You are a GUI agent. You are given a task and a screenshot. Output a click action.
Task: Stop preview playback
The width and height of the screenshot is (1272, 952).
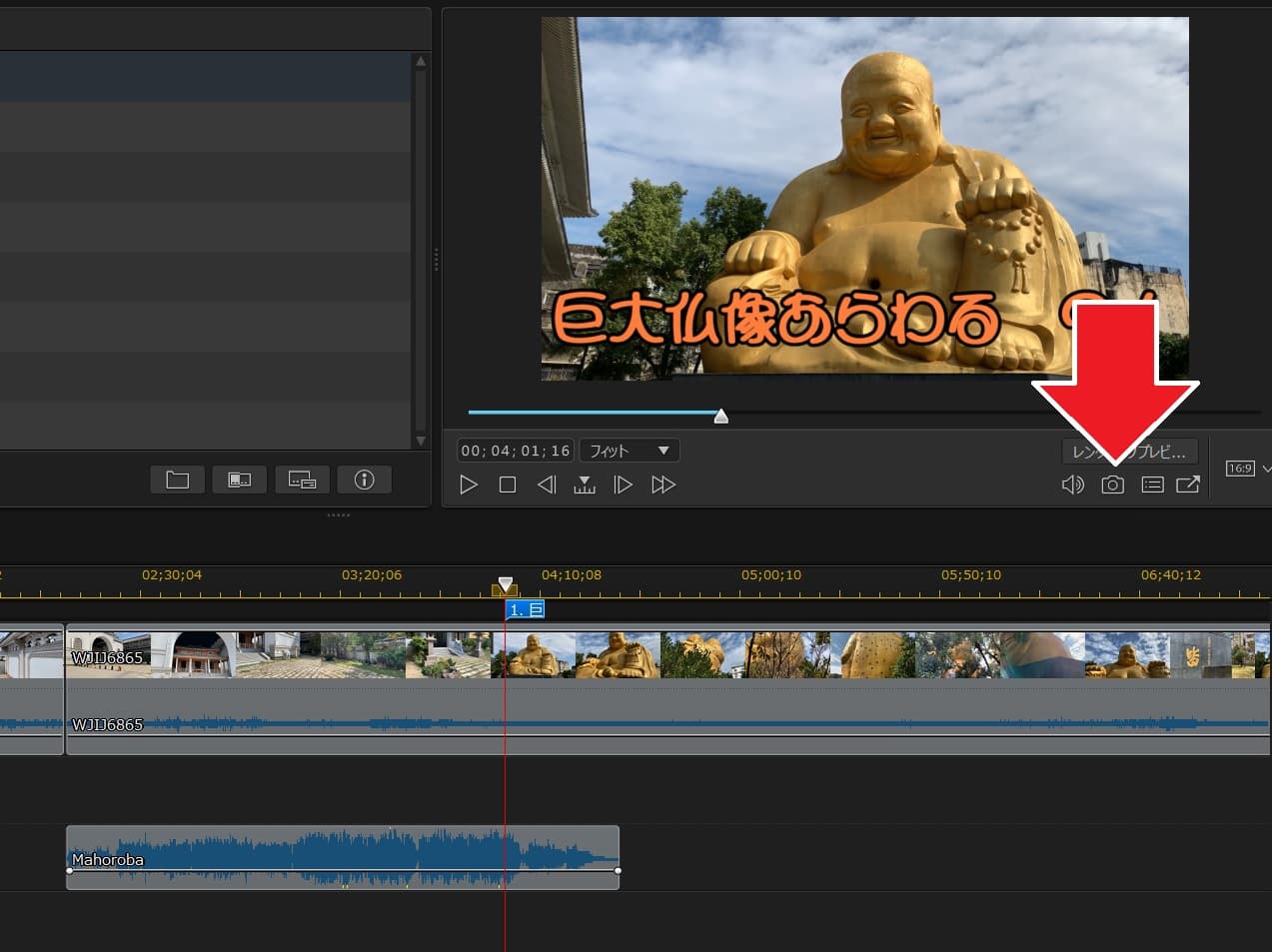[508, 484]
